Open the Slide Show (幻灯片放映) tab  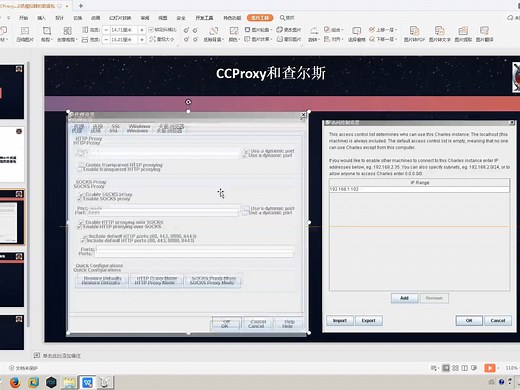(120, 18)
